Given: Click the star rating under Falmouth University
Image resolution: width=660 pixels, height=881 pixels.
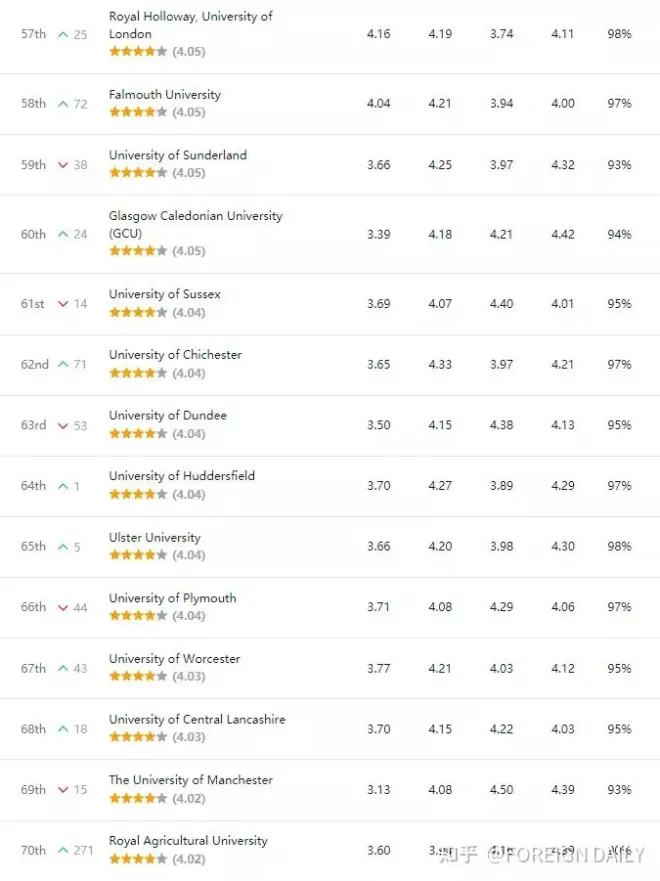Looking at the screenshot, I should pos(138,112).
